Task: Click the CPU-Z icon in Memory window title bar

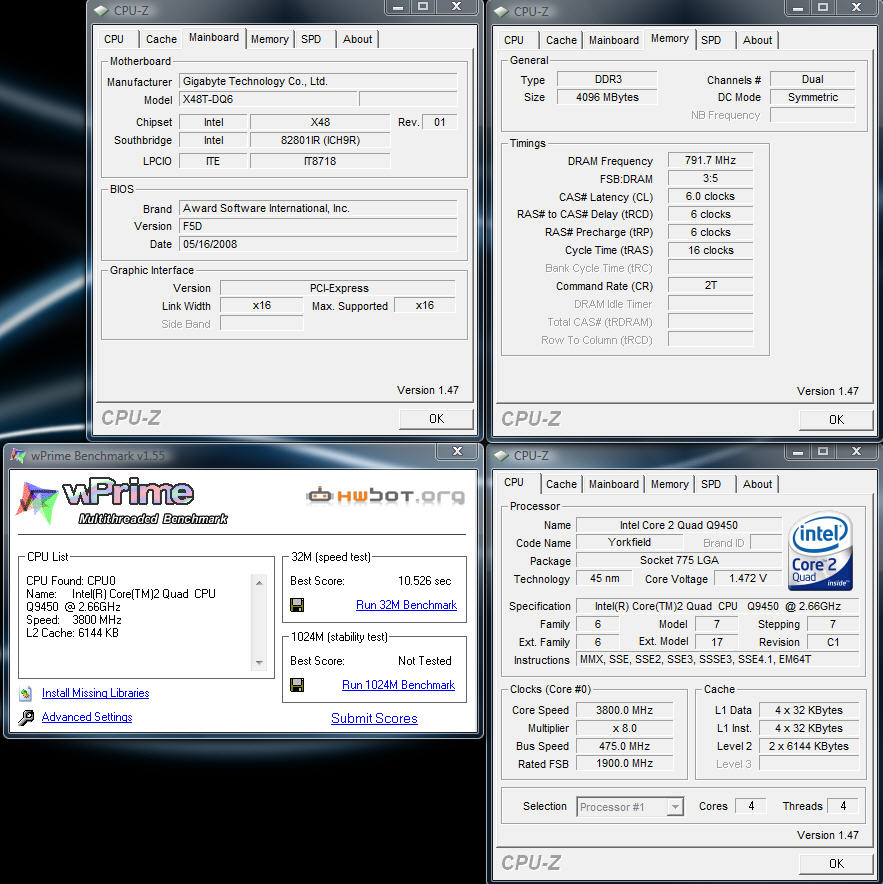Action: click(x=501, y=11)
